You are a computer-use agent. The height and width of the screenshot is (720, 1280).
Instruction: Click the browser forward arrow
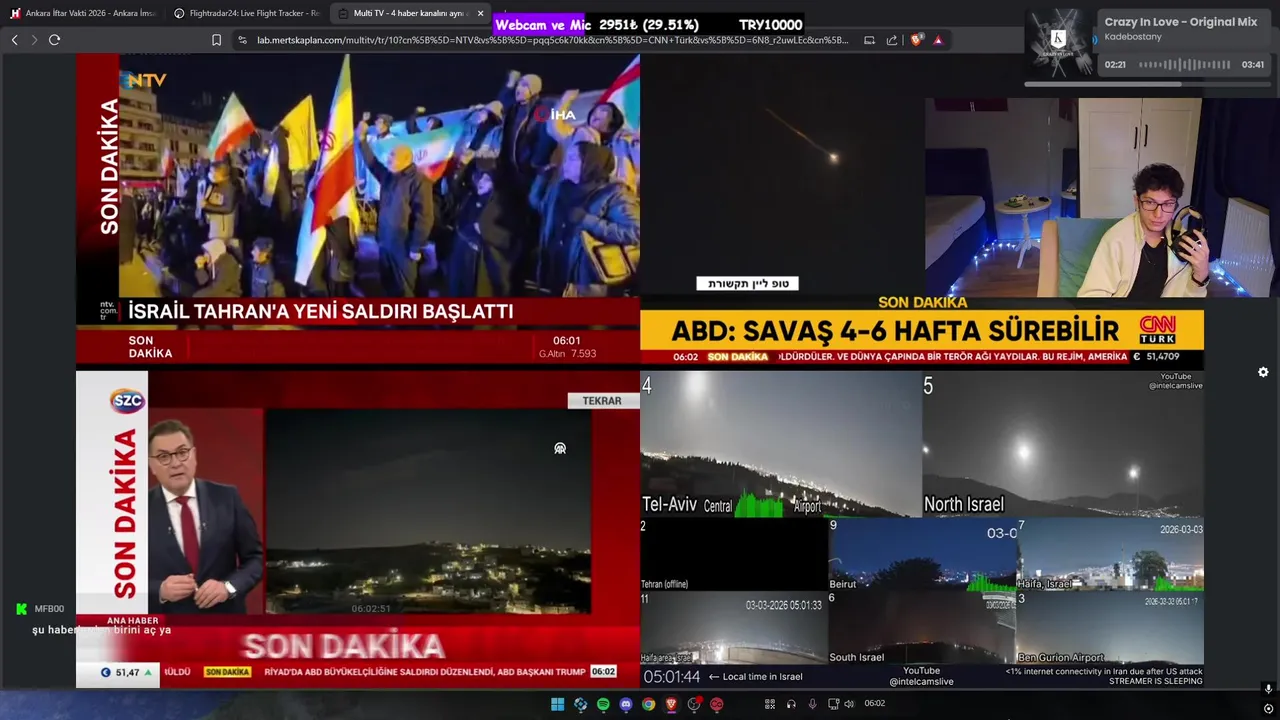point(34,40)
